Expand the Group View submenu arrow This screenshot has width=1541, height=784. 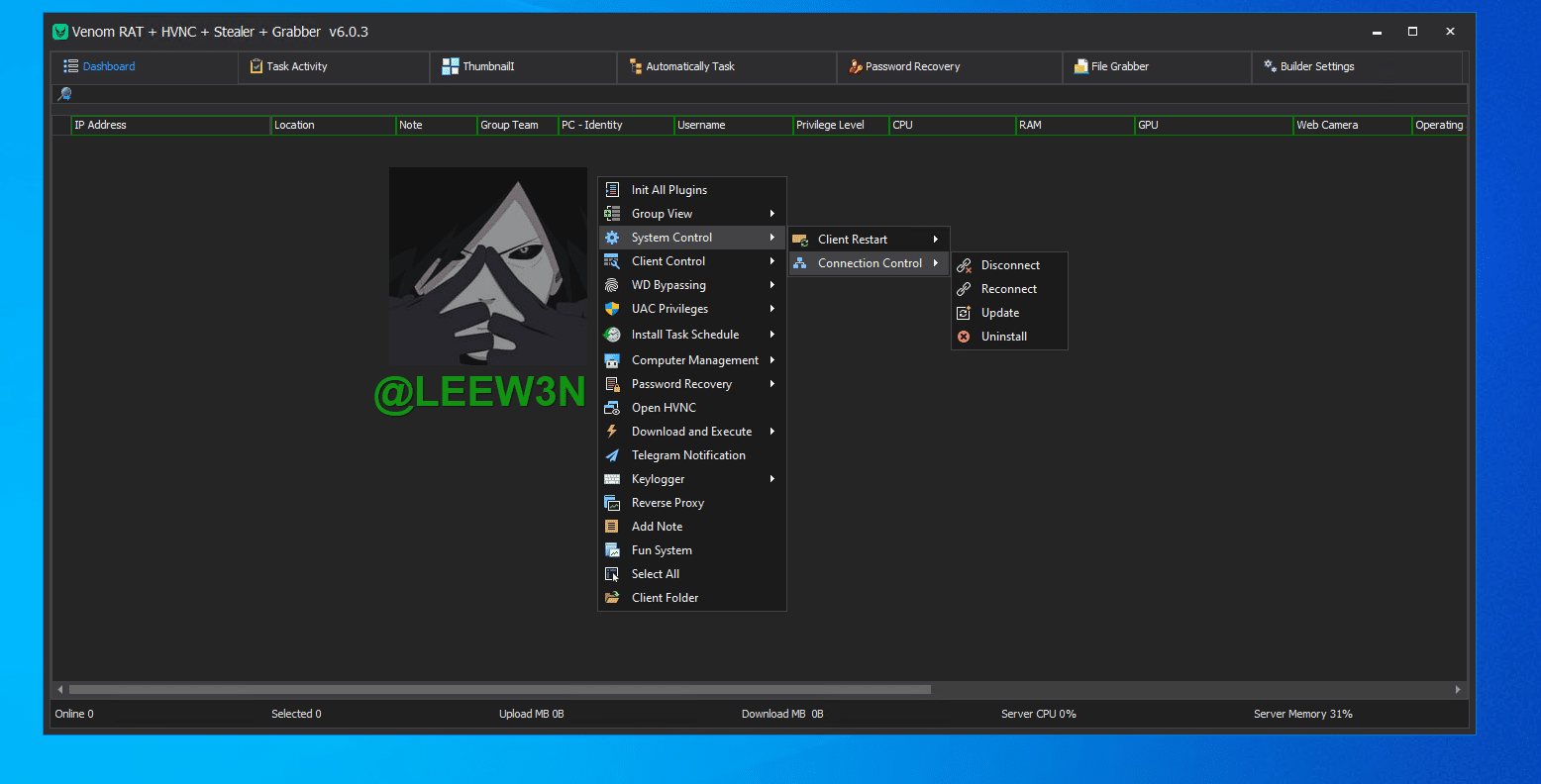(x=772, y=214)
